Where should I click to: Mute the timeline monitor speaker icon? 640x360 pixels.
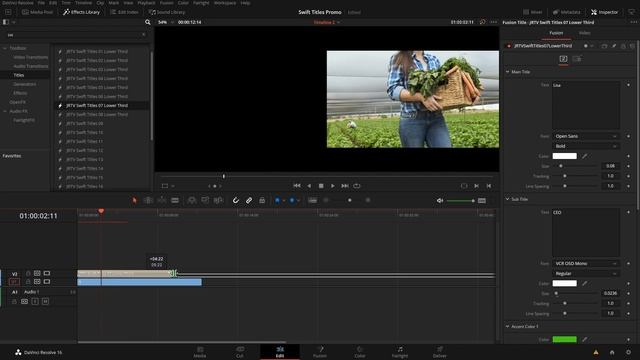point(440,200)
